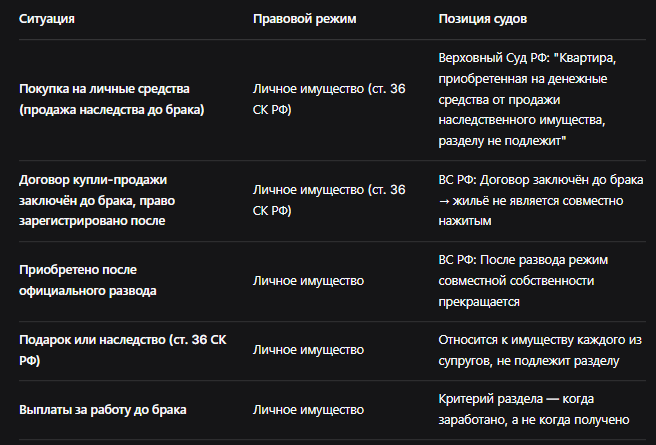Click text "ВС РФ: После развода режим"
The width and height of the screenshot is (656, 445).
tap(523, 260)
